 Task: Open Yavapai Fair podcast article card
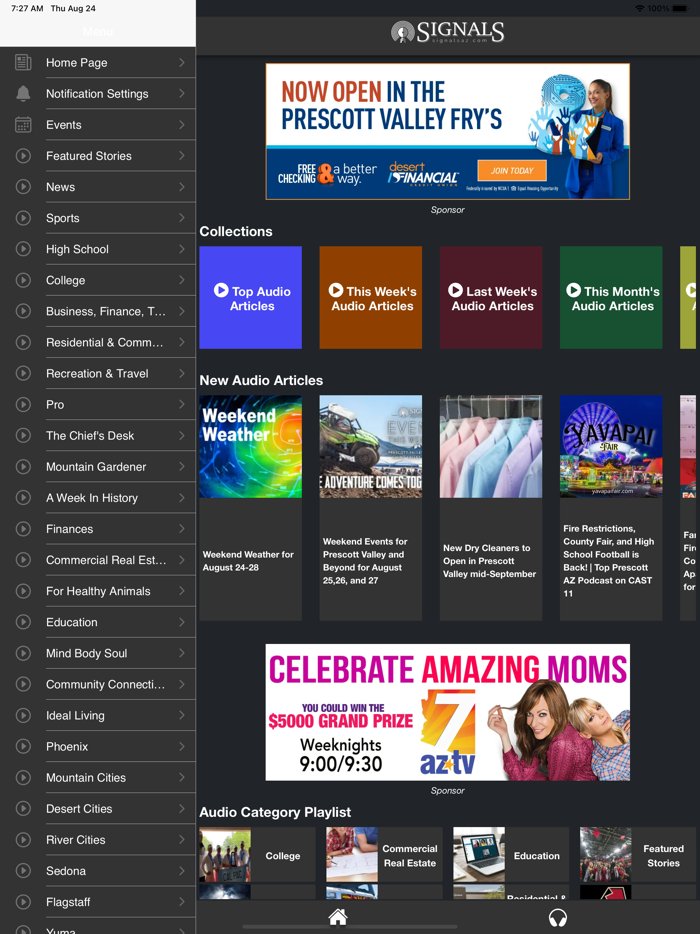(611, 508)
